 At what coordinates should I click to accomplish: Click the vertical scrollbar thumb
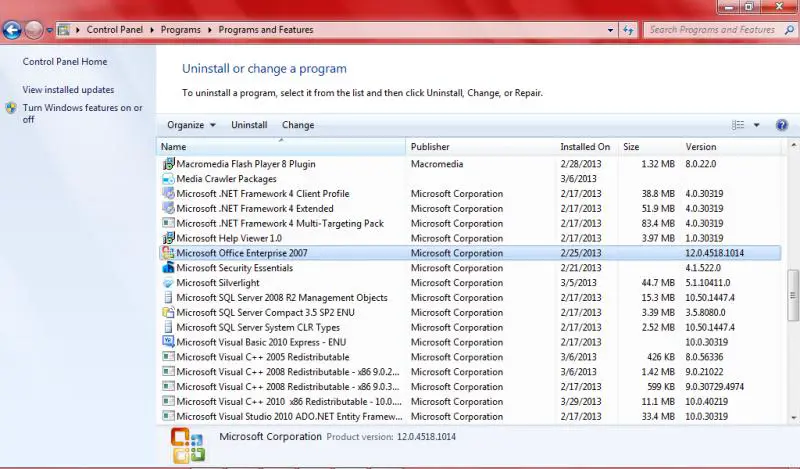click(x=793, y=295)
